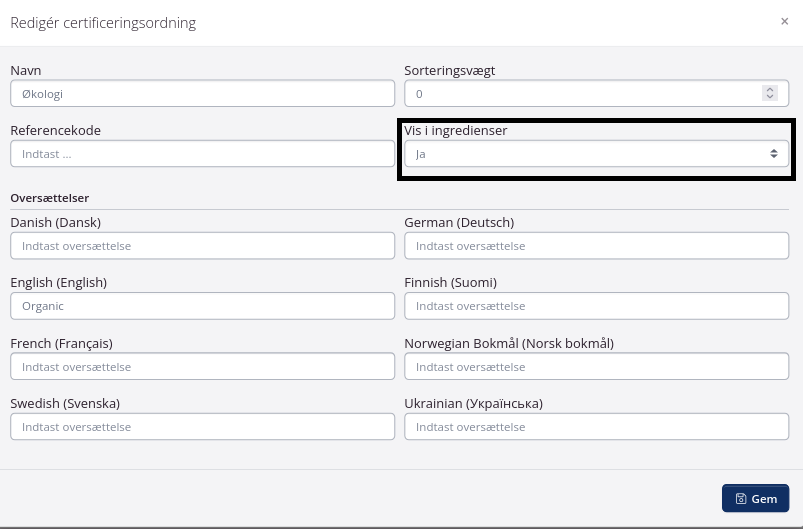This screenshot has width=803, height=529.
Task: Click the Referencekode label text
Action: (55, 131)
